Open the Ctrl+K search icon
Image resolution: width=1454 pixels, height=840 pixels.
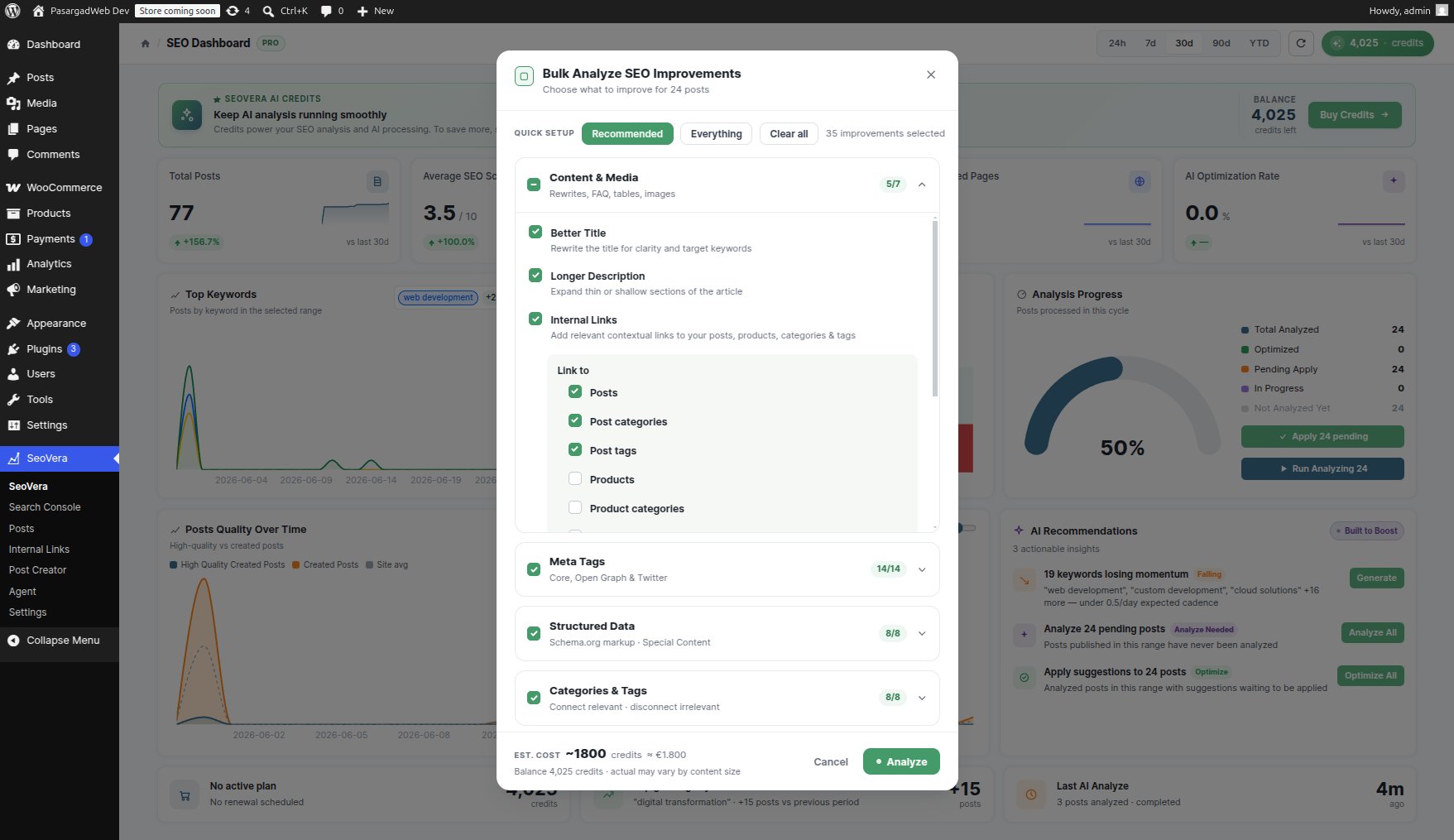[x=268, y=11]
